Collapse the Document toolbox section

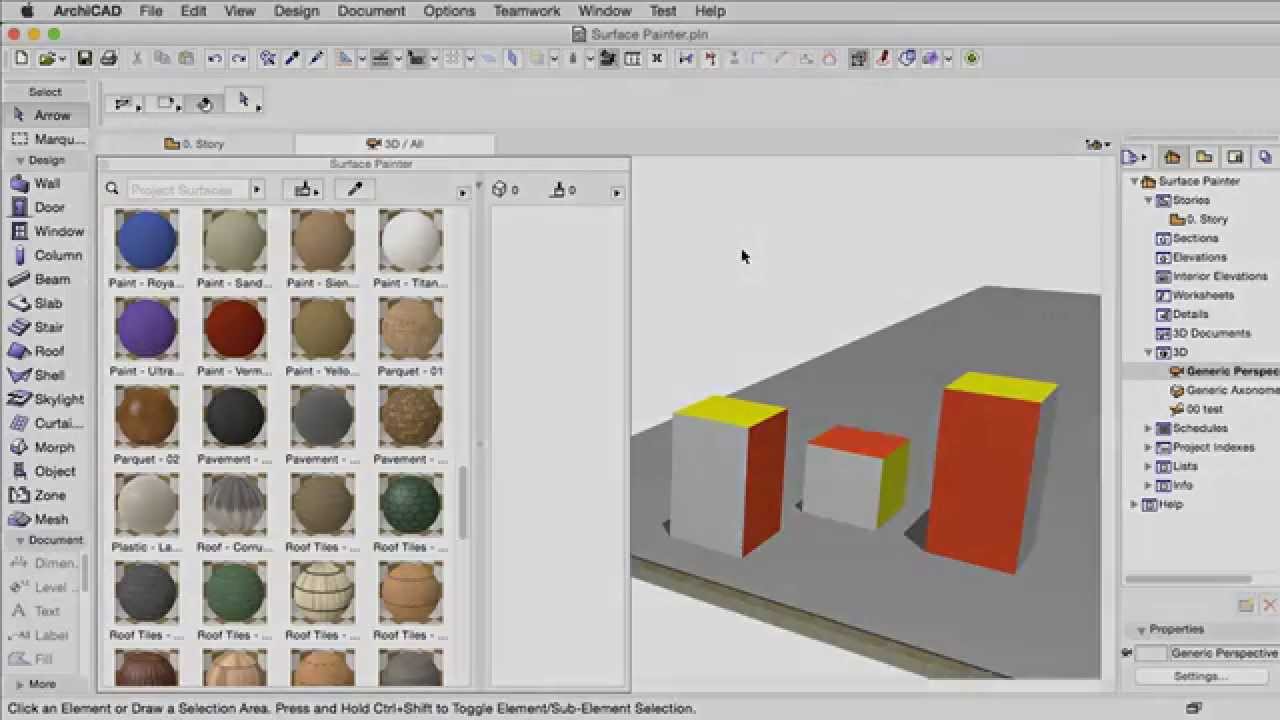19,540
